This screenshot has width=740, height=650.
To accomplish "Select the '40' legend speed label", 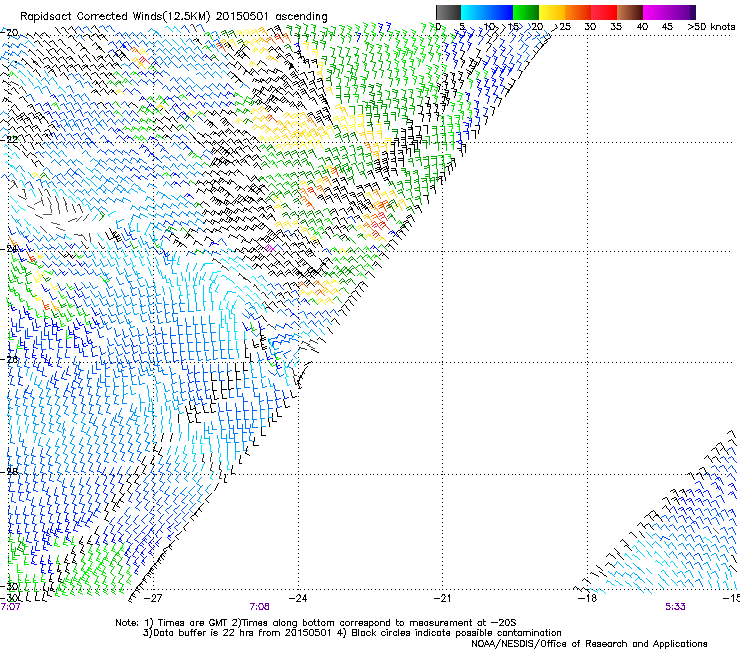I will 642,27.
